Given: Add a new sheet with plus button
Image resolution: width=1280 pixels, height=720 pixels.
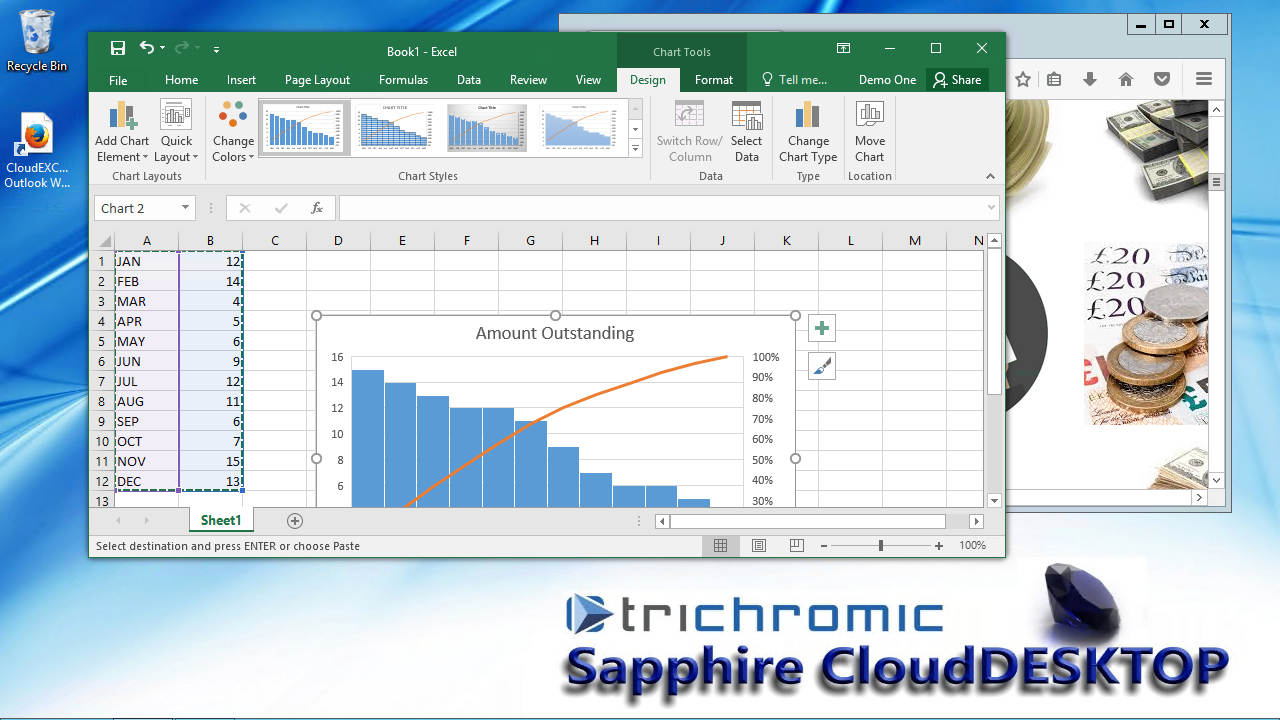Looking at the screenshot, I should coord(295,521).
